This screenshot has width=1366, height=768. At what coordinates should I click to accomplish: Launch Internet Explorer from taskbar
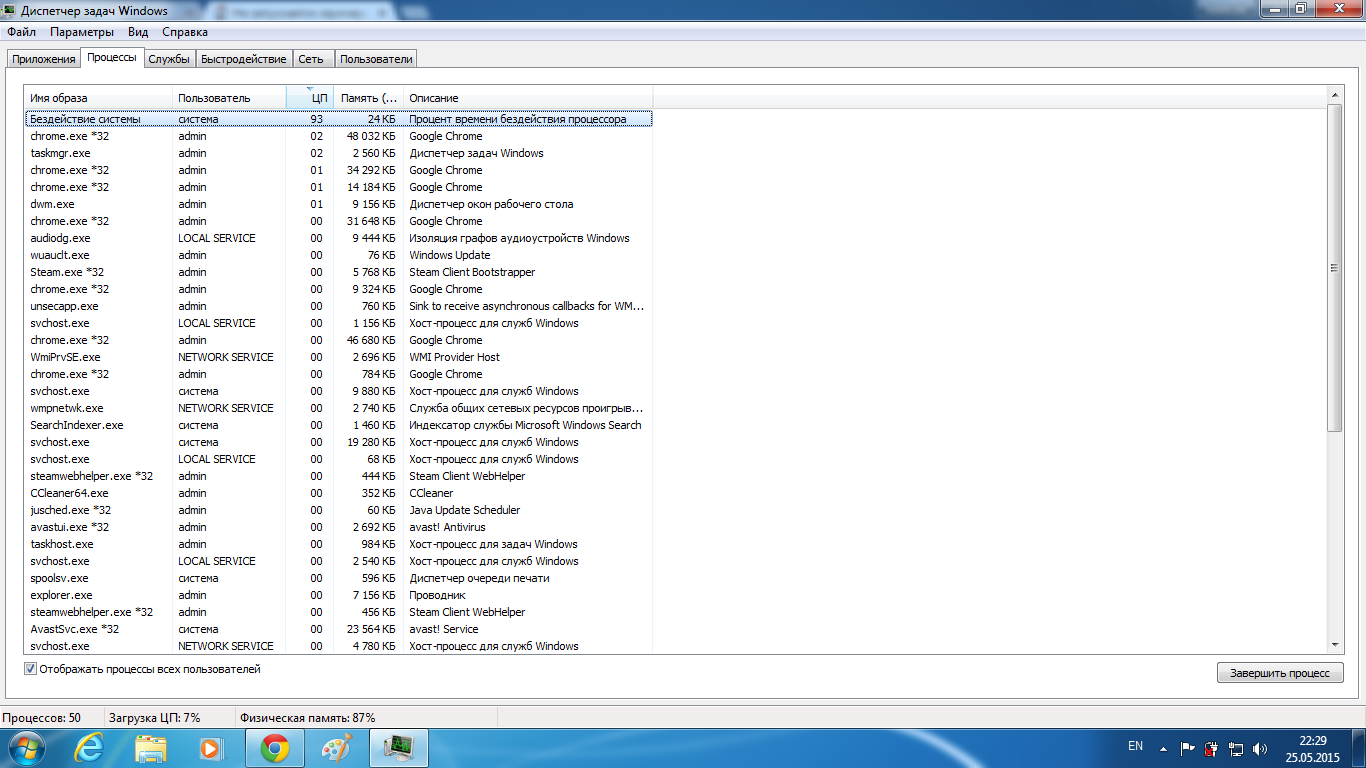[89, 748]
